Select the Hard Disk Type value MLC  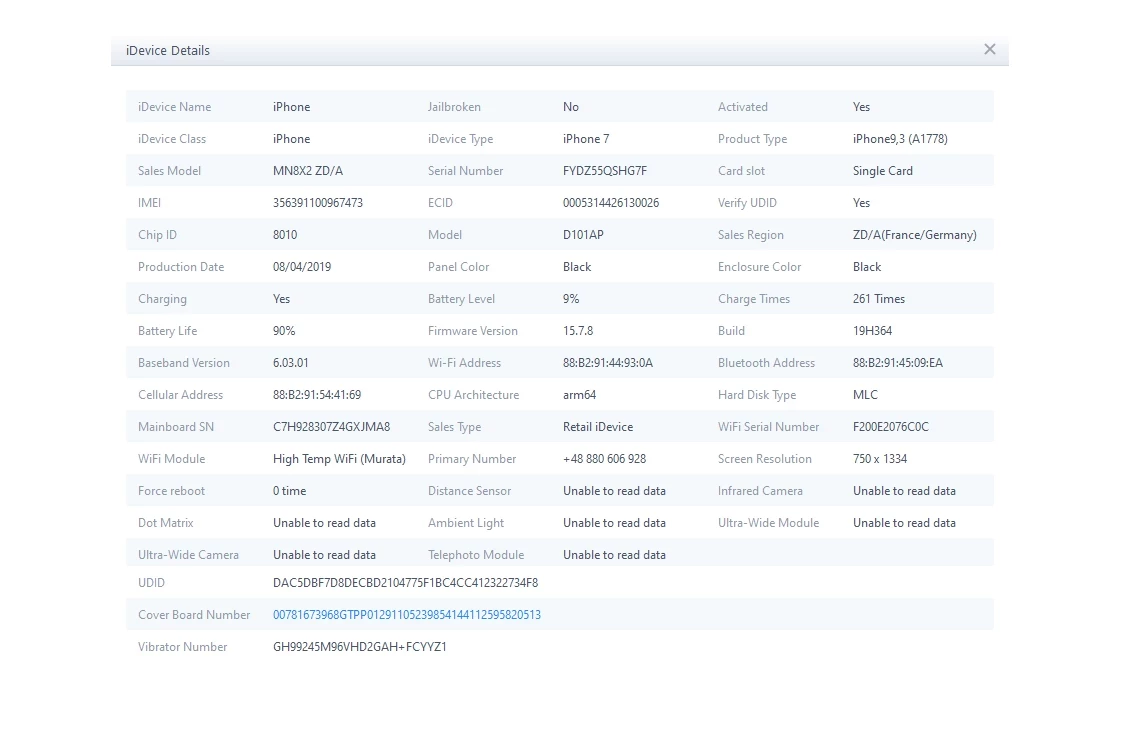[865, 395]
